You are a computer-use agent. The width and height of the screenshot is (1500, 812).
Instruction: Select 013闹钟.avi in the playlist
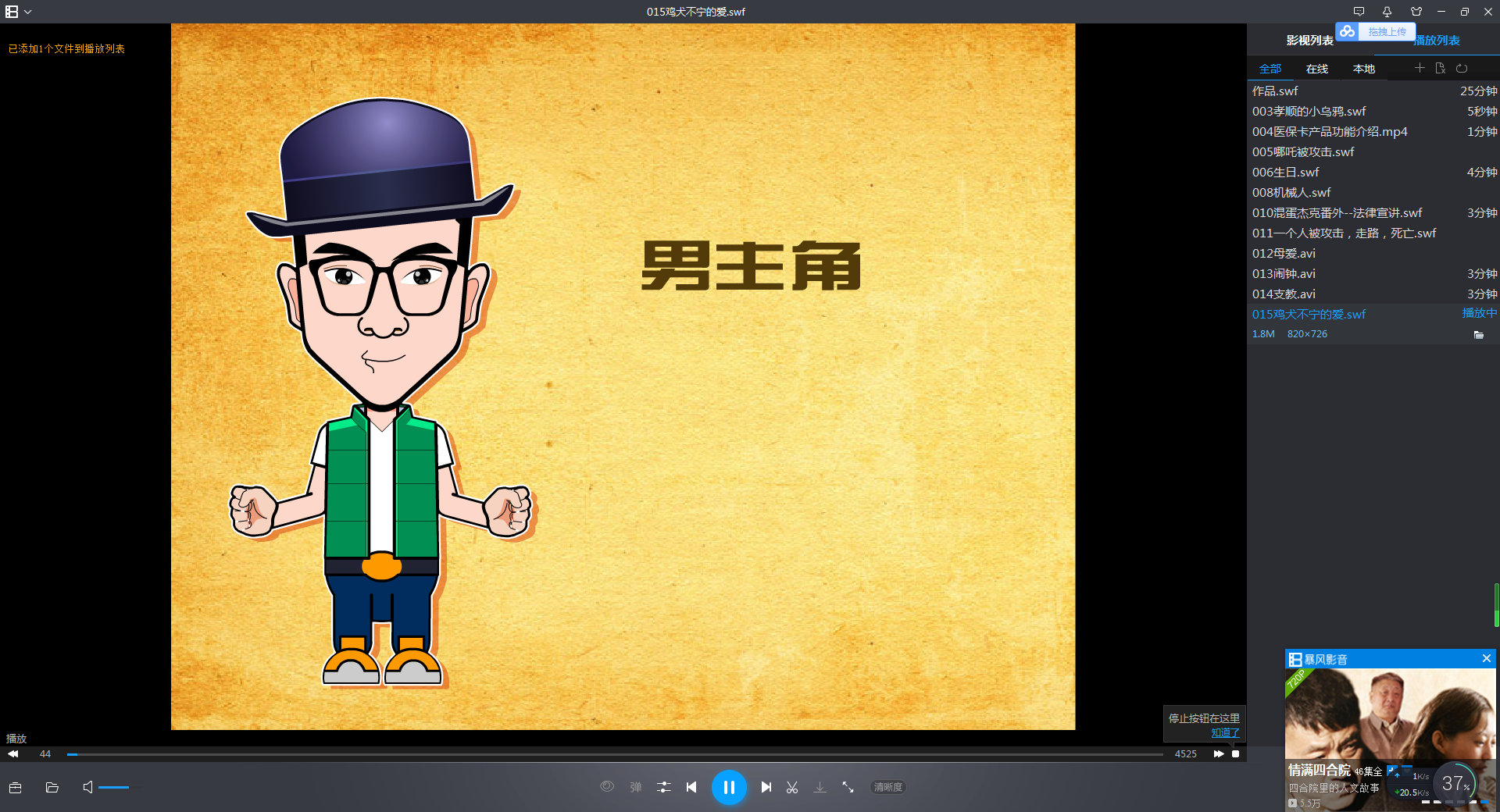[x=1373, y=274]
